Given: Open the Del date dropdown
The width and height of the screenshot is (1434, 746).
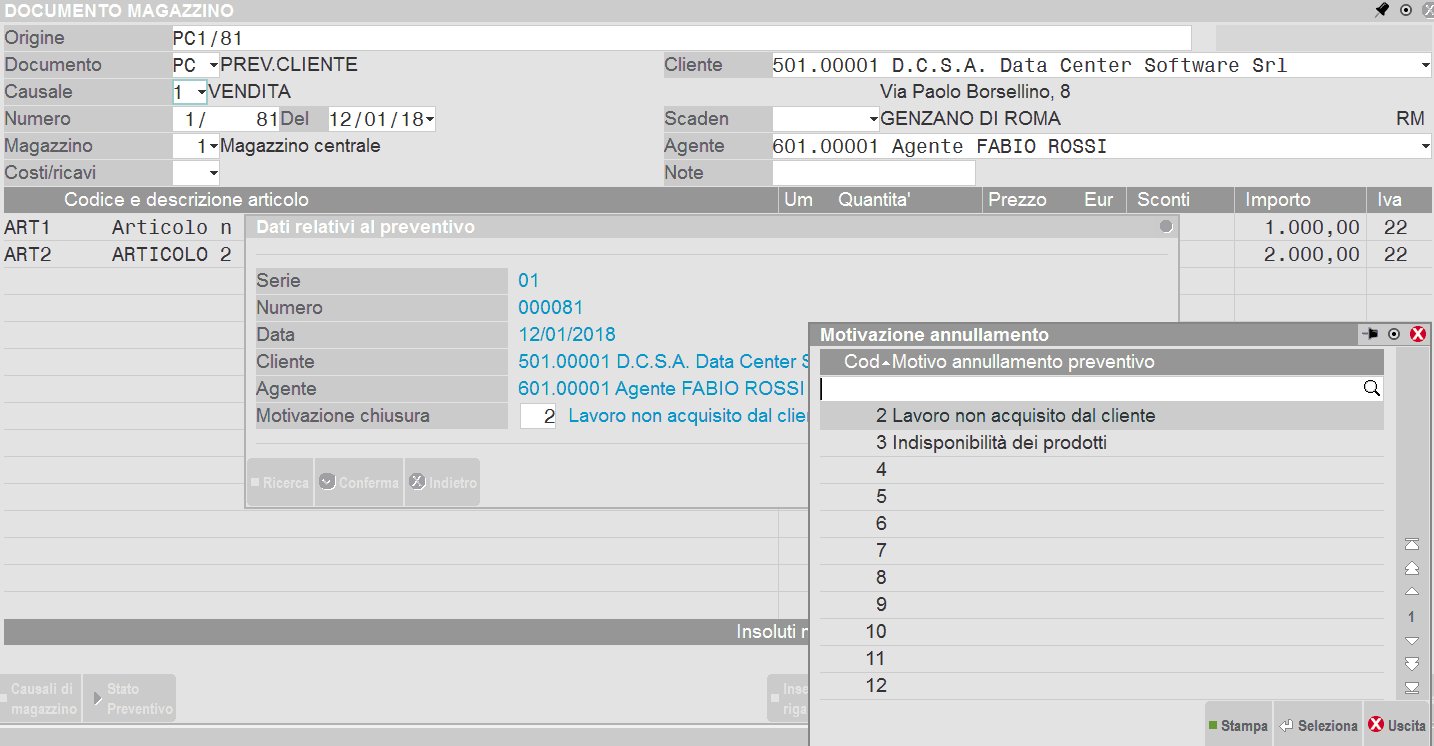Looking at the screenshot, I should (430, 120).
